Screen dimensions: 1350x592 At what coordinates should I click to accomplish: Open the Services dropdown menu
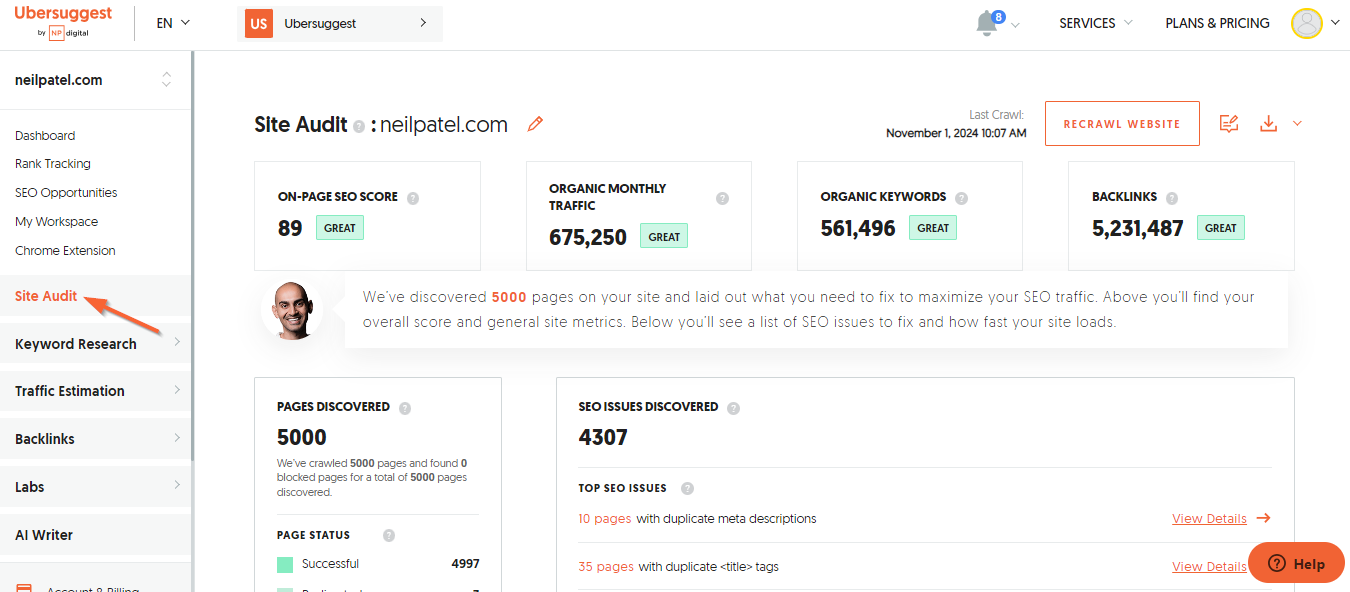(1096, 22)
